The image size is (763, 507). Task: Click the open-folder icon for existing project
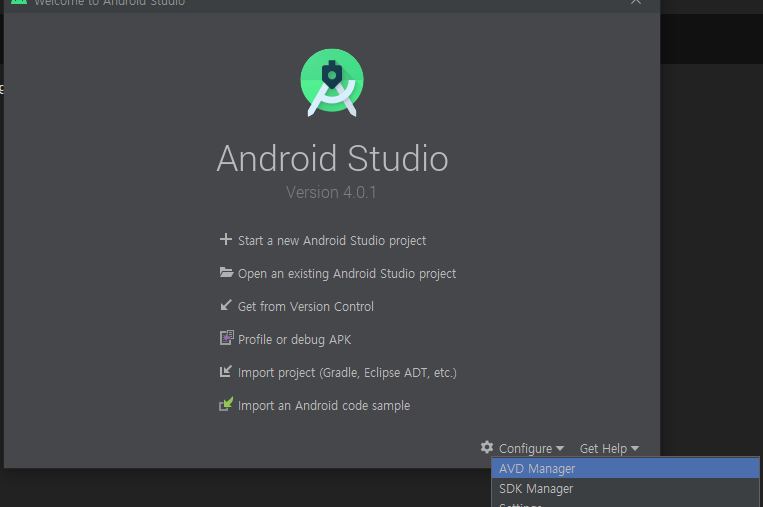(x=226, y=272)
